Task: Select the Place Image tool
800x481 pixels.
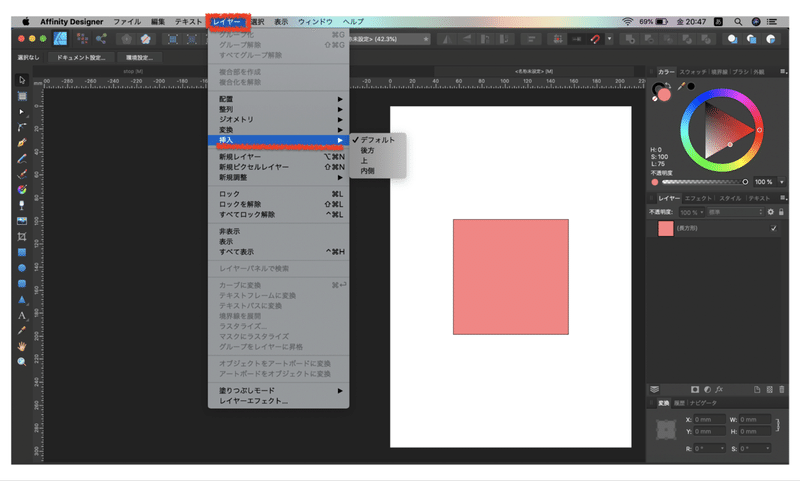Action: (x=22, y=221)
